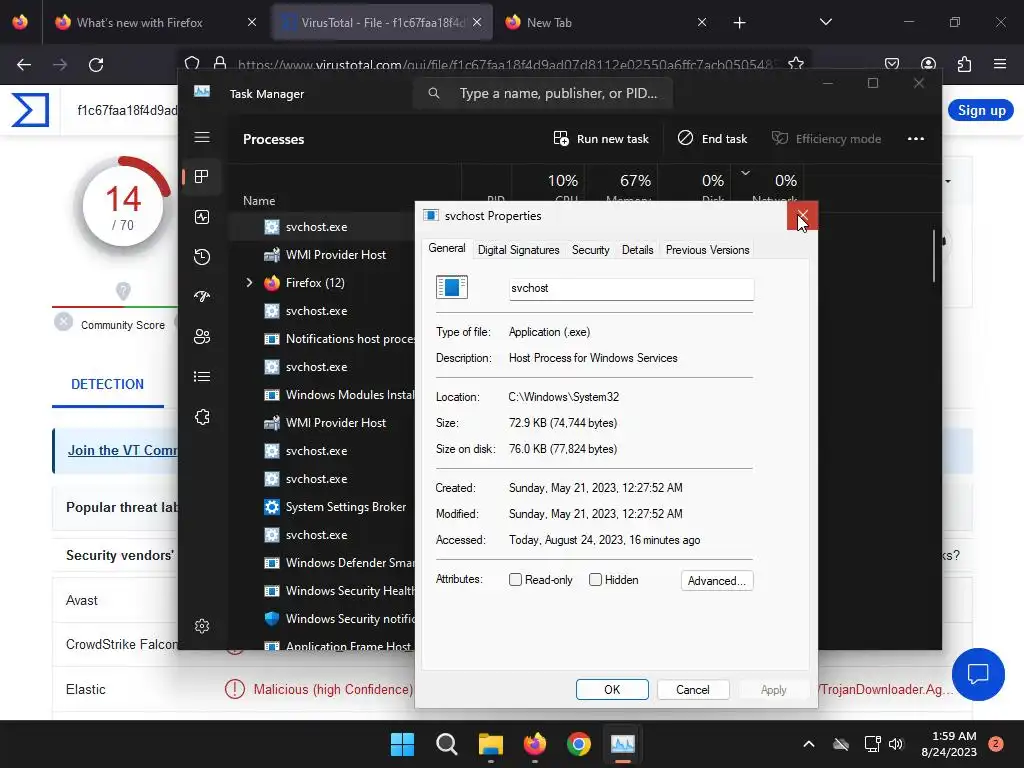Image resolution: width=1024 pixels, height=768 pixels.
Task: Open taskbar clock and date
Action: pos(950,744)
